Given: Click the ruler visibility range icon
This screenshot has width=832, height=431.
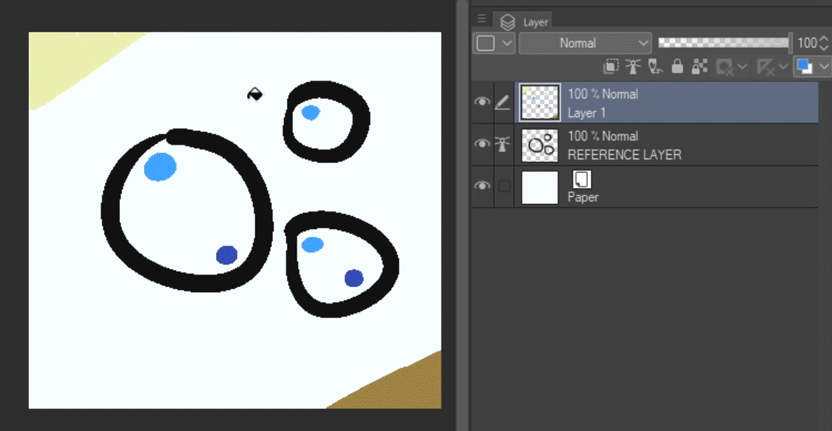Looking at the screenshot, I should pyautogui.click(x=765, y=67).
